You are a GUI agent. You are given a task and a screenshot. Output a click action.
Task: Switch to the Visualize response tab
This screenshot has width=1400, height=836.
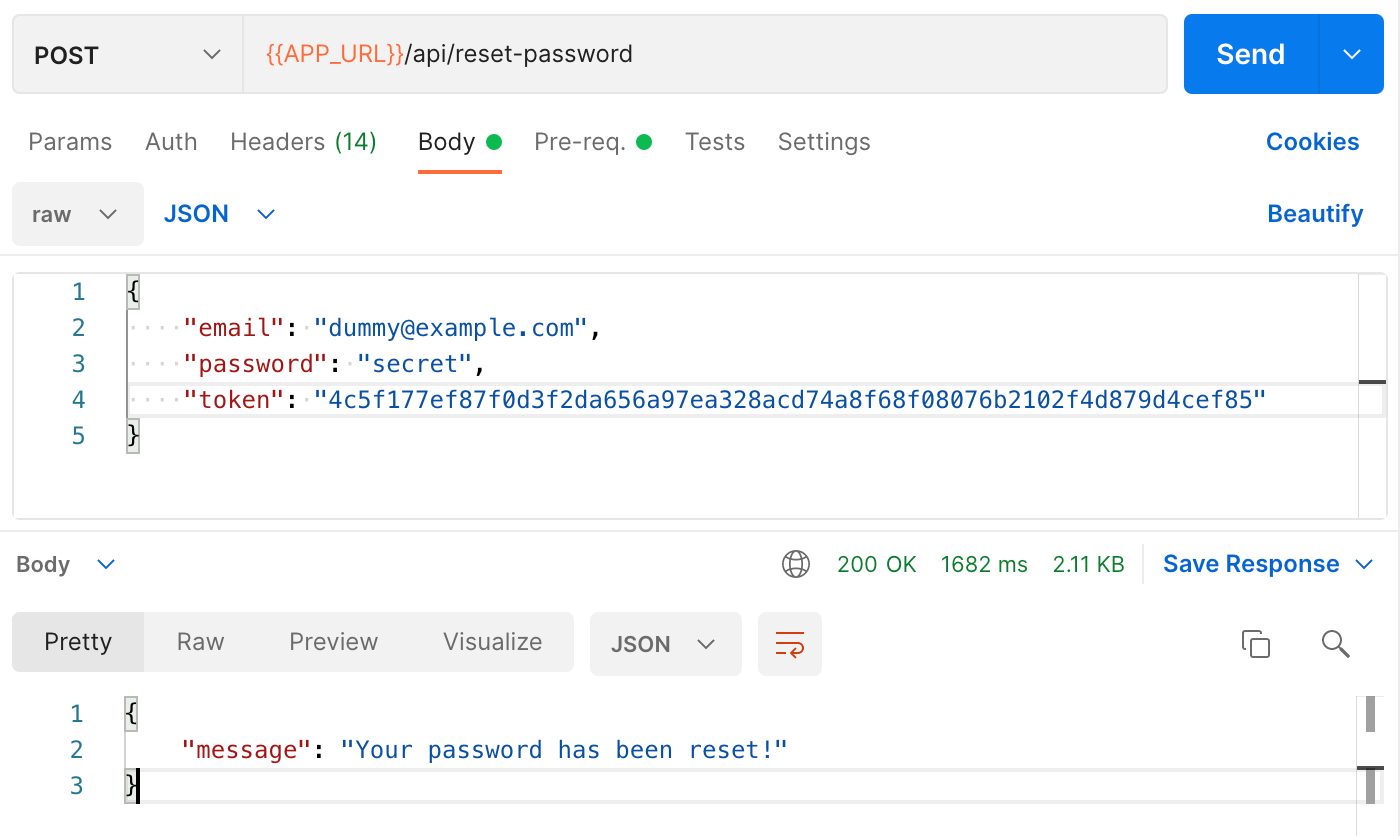pyautogui.click(x=491, y=641)
